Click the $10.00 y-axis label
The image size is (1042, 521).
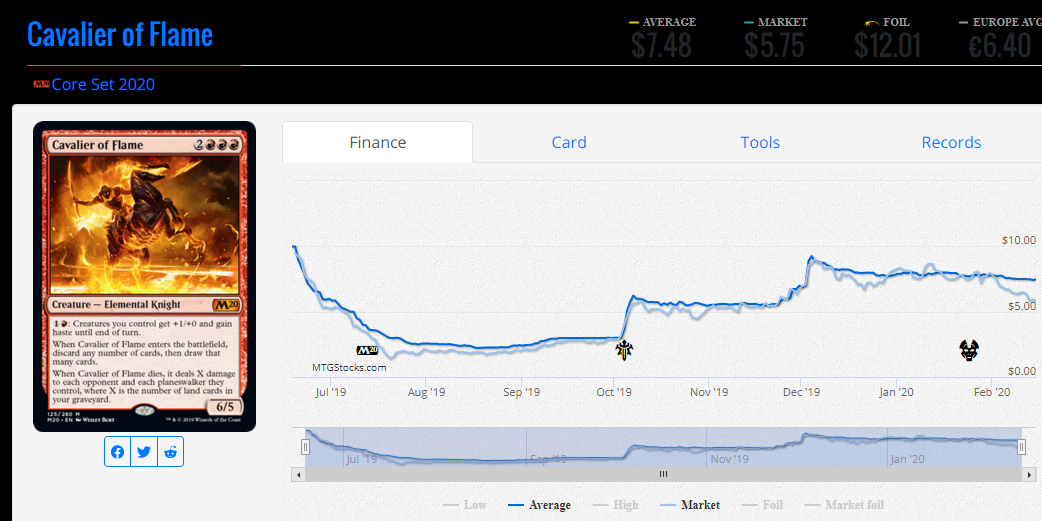pos(1019,240)
